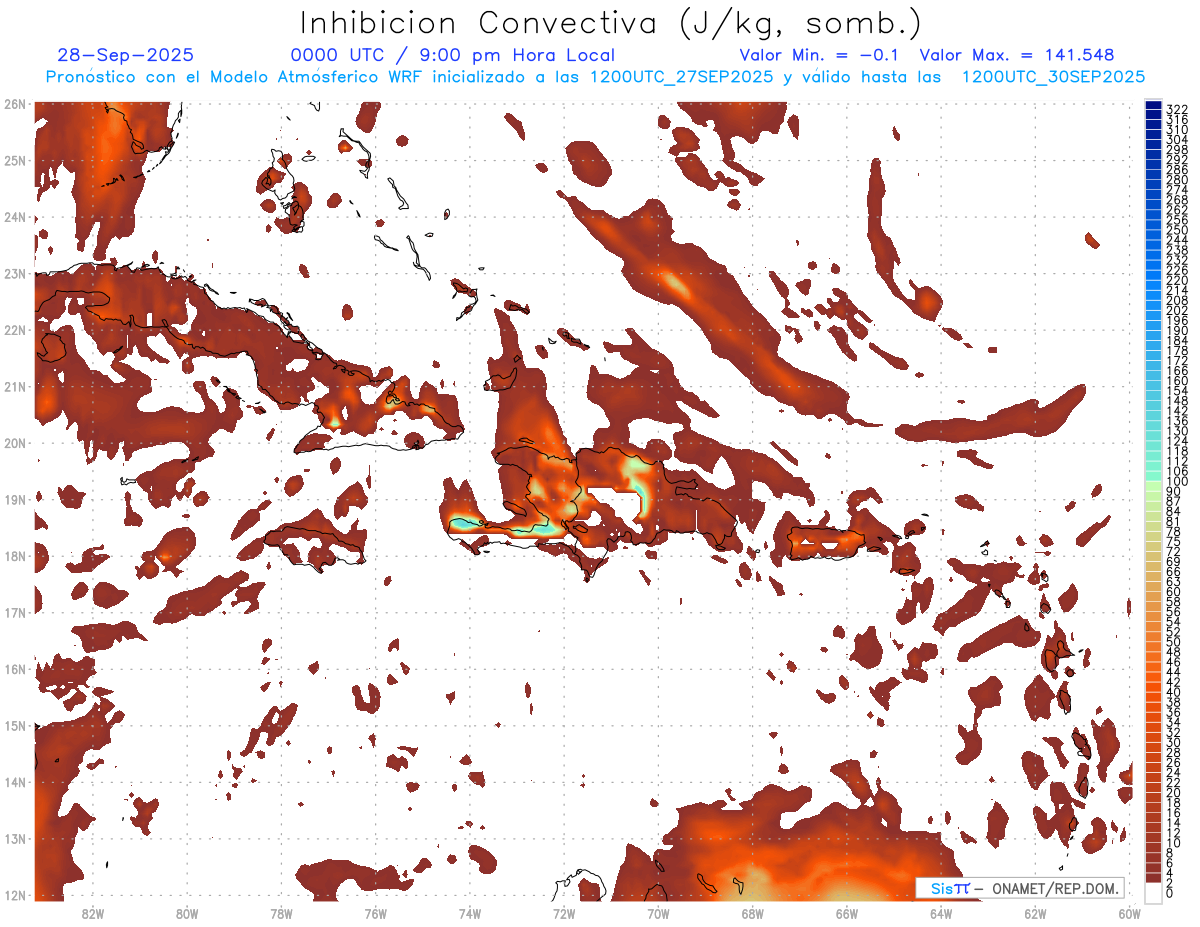Click the 14N latitude label
The image size is (1200, 927).
[x=14, y=782]
